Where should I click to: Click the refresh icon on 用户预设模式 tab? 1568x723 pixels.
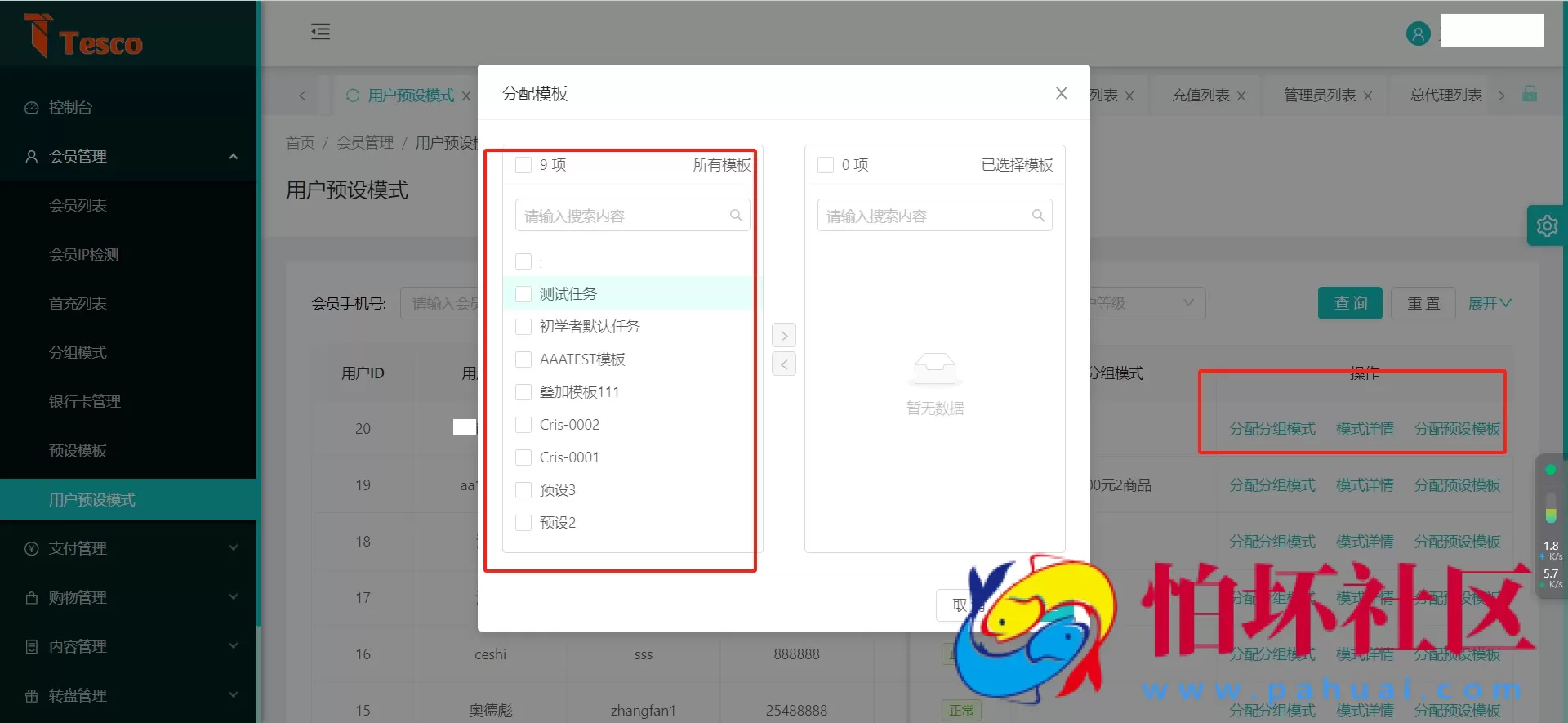pos(353,96)
